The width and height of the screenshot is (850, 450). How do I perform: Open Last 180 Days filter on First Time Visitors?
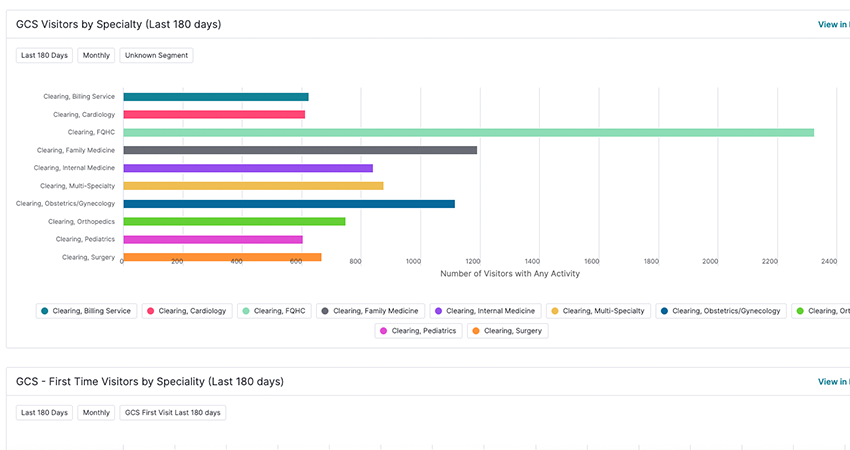pos(45,413)
